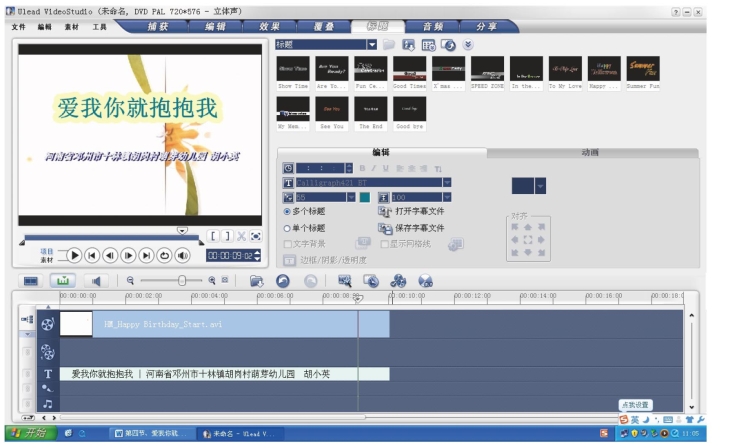This screenshot has width=739, height=448.
Task: Enlarge the preview window
Action: tap(256, 236)
